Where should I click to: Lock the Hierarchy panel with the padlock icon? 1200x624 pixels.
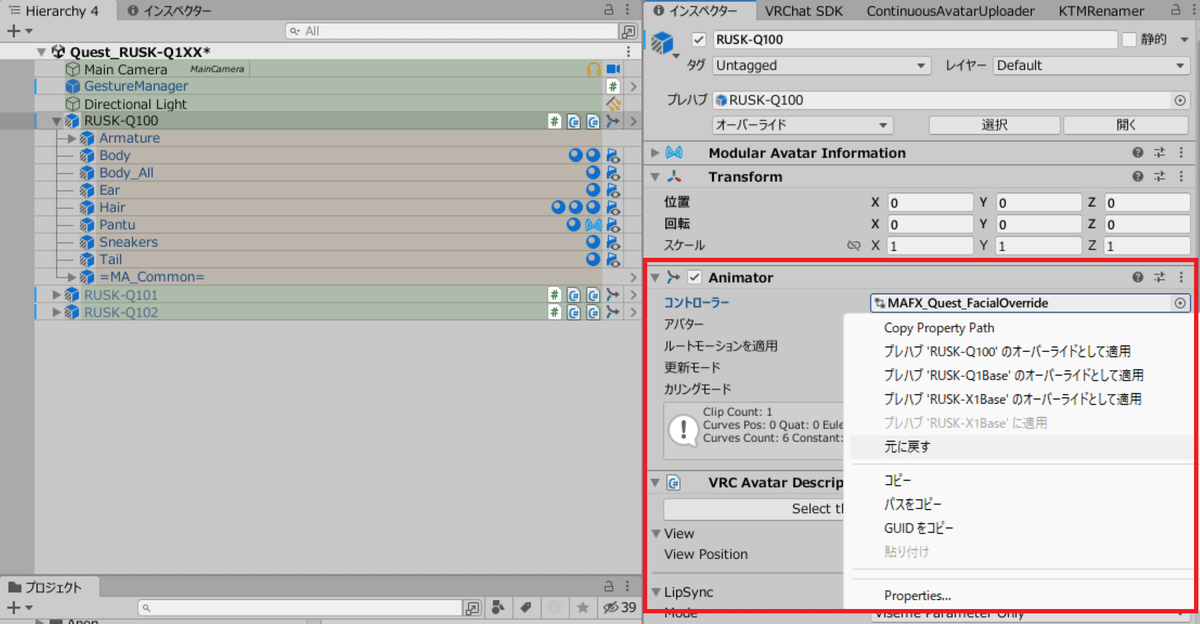[609, 10]
